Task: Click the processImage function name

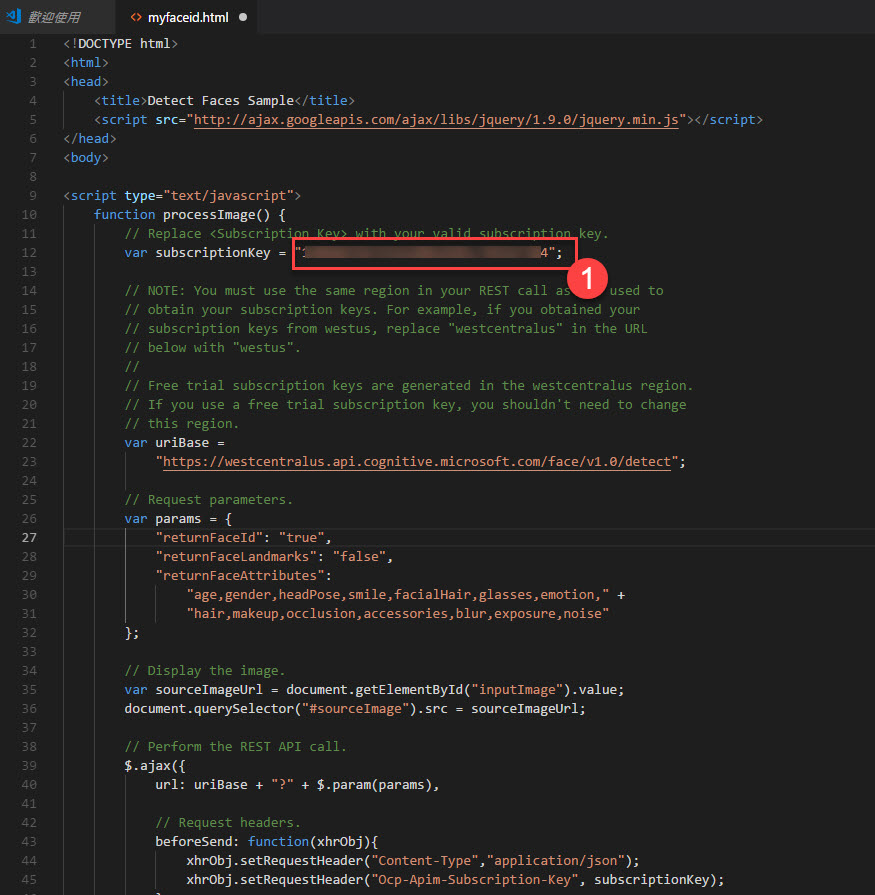Action: 209,215
